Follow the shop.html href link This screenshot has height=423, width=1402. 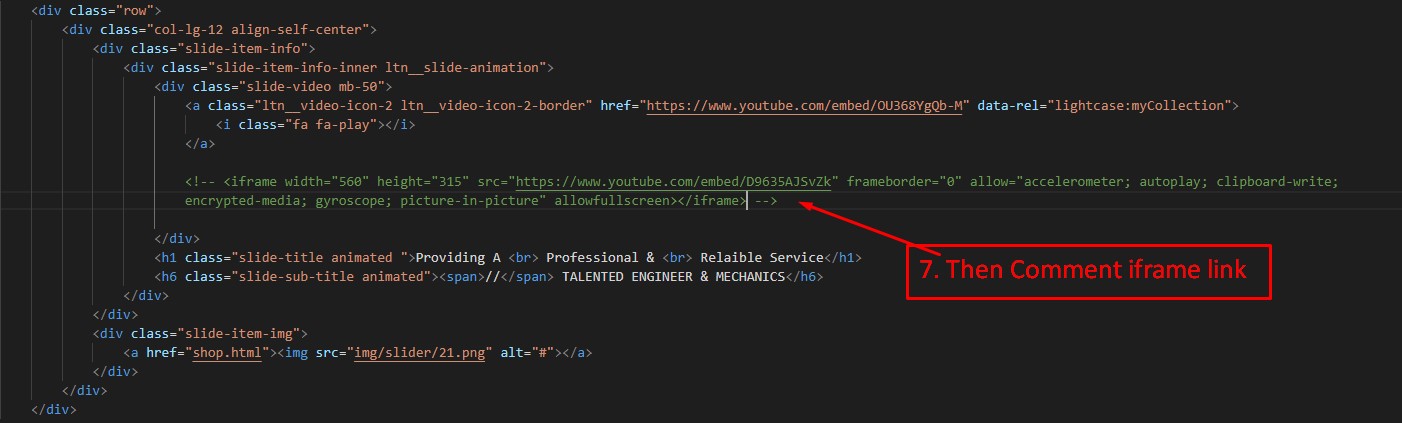(229, 353)
